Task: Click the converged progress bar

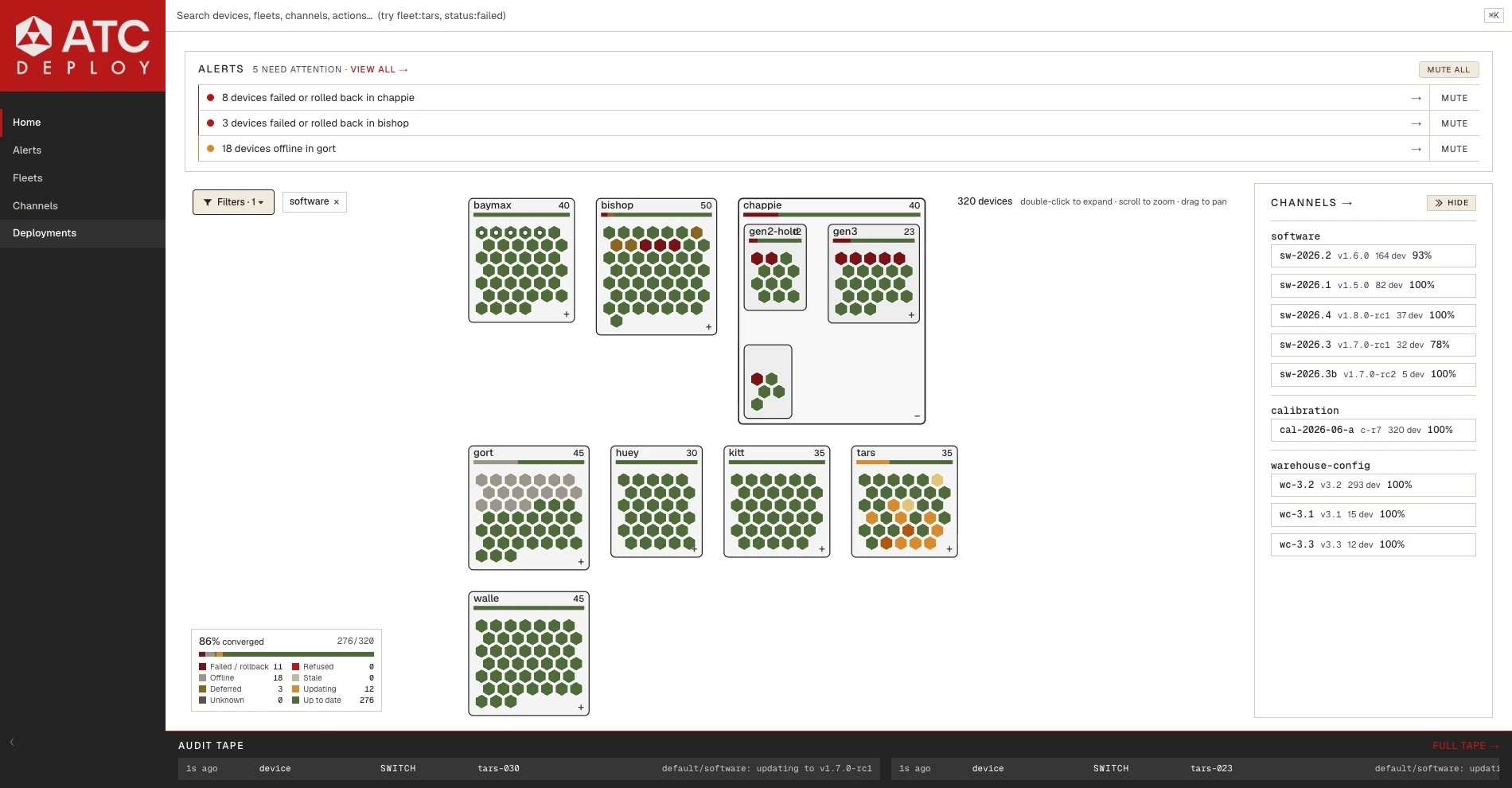Action: [286, 654]
